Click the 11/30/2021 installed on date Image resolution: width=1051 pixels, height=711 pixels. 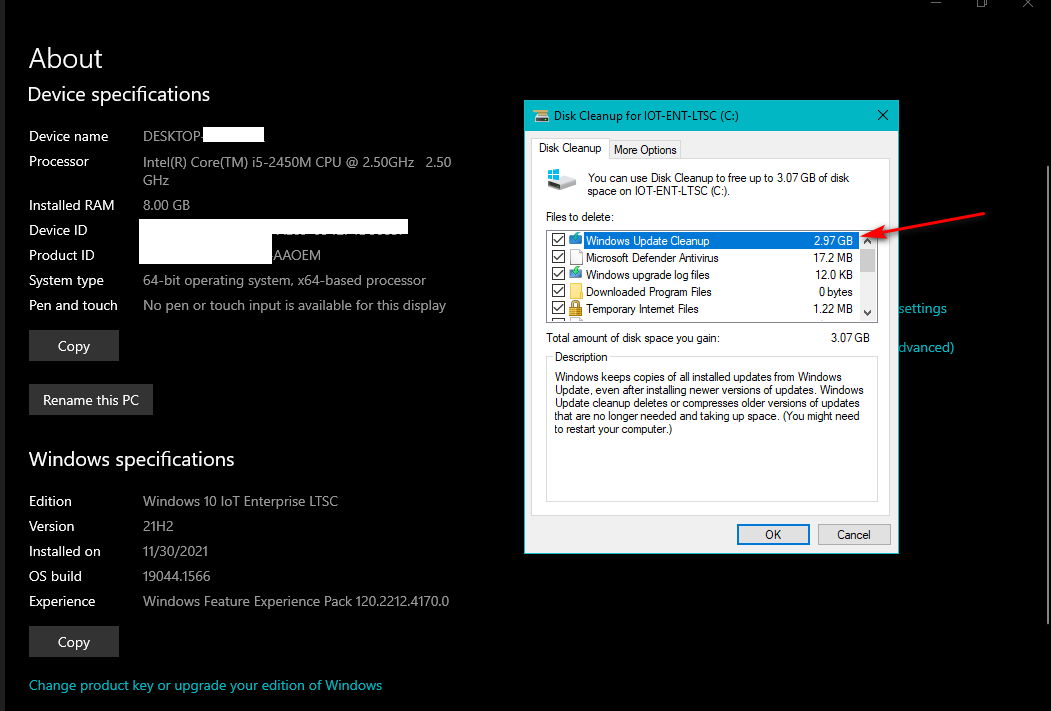[175, 552]
